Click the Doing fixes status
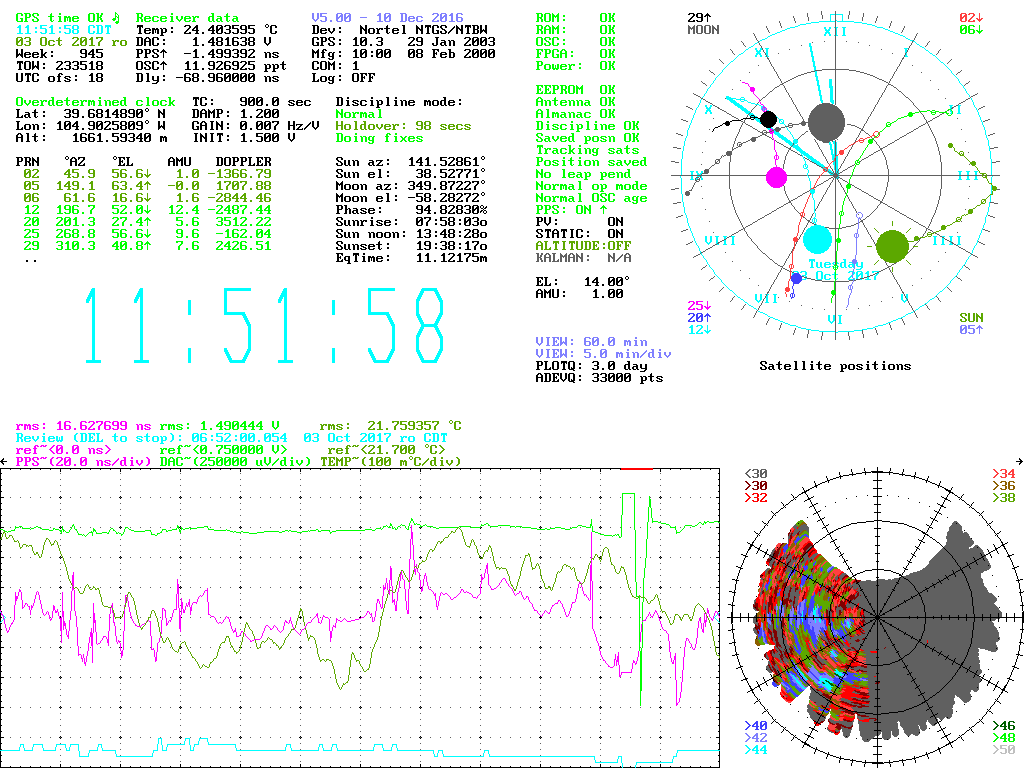The height and width of the screenshot is (768, 1024). tap(379, 138)
